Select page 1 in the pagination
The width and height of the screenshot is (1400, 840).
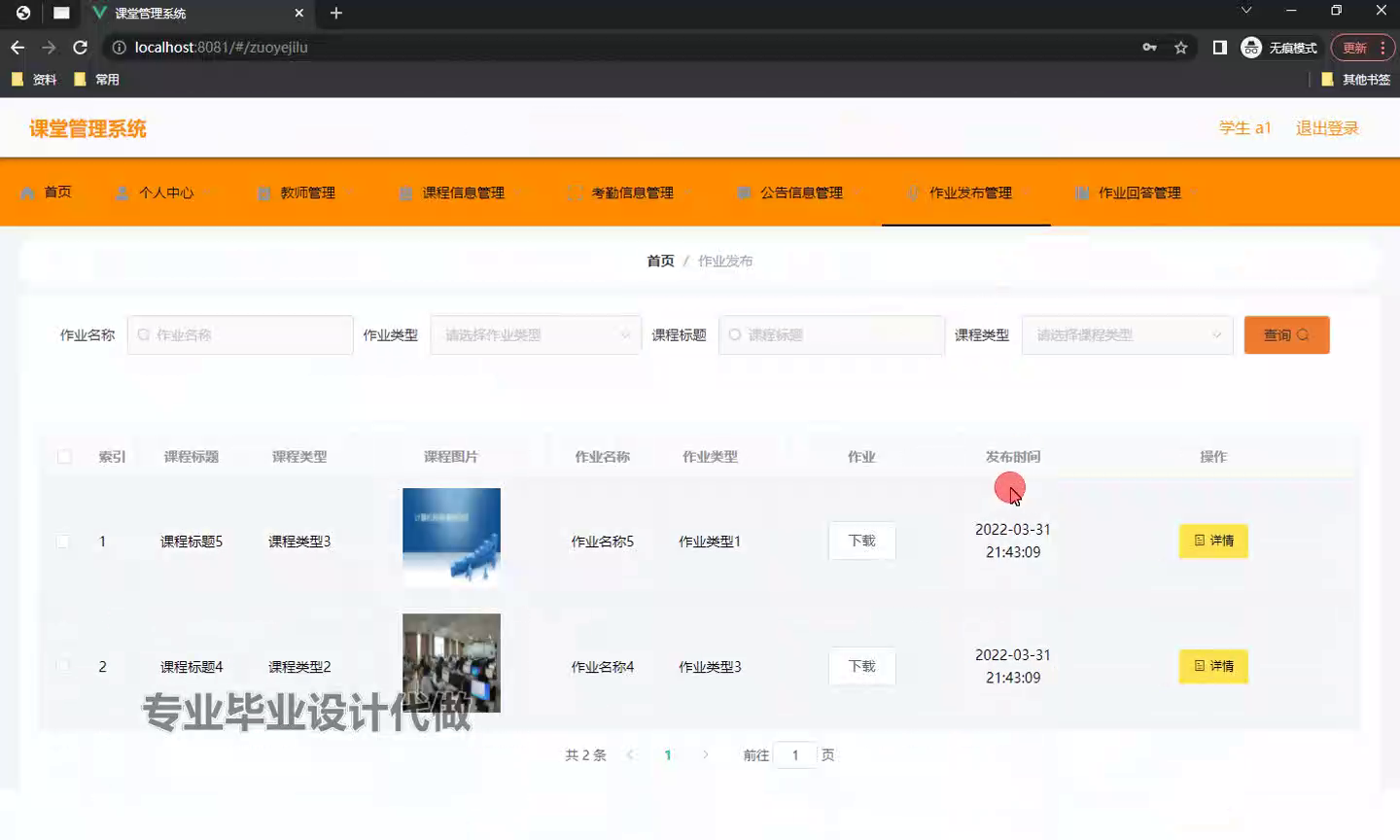pyautogui.click(x=668, y=754)
